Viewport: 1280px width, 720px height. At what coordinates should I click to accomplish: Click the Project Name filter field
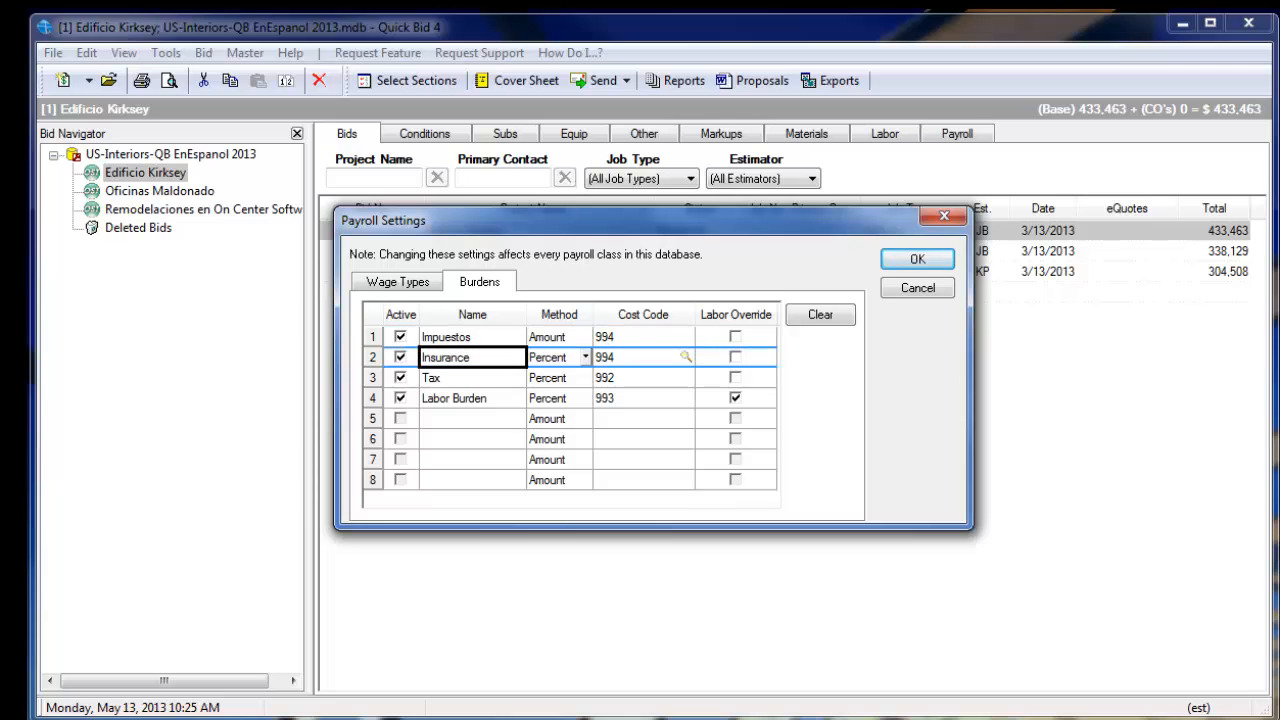coord(375,178)
